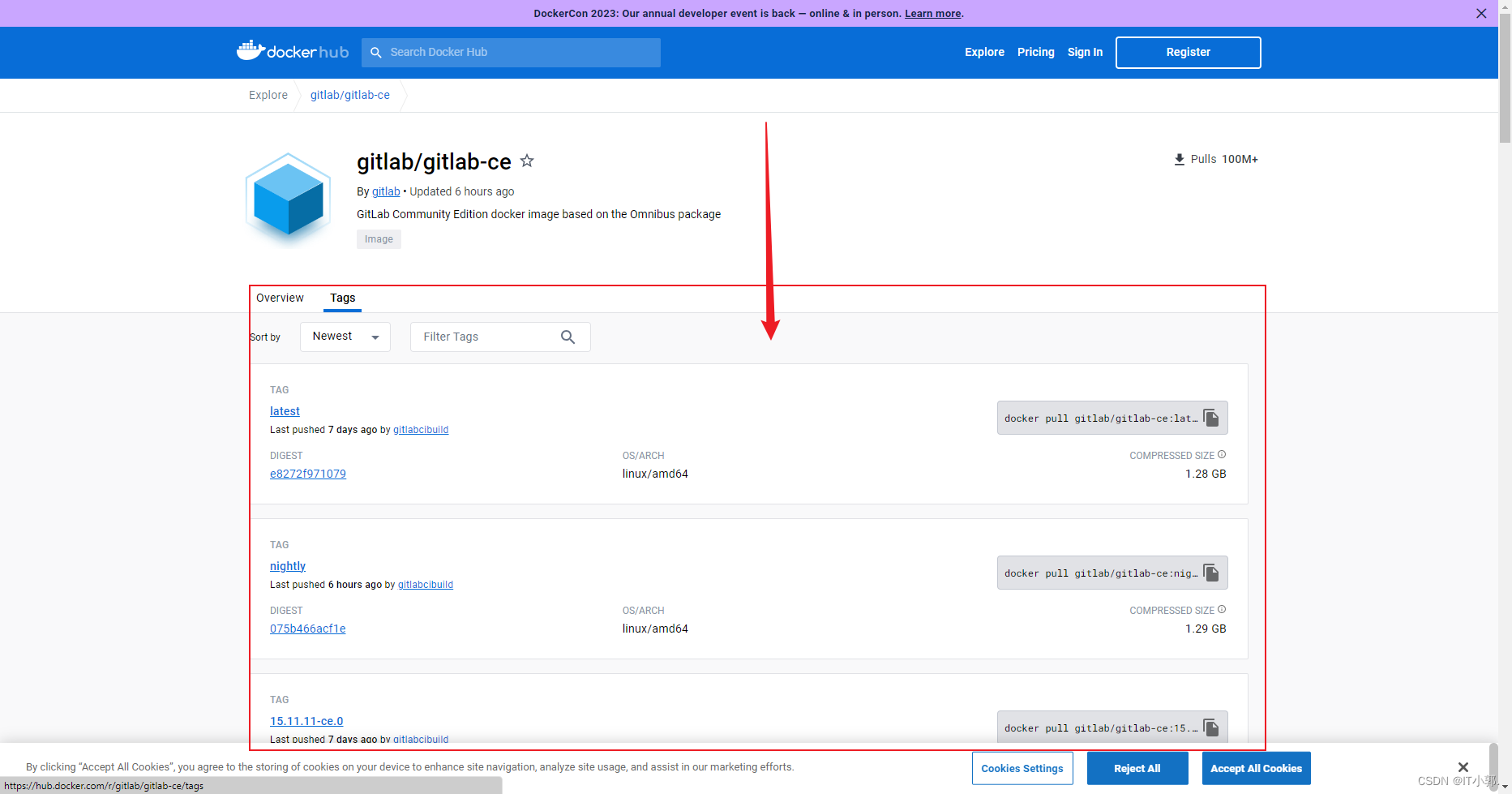
Task: Copy the docker pull command for nightly
Action: coord(1211,573)
